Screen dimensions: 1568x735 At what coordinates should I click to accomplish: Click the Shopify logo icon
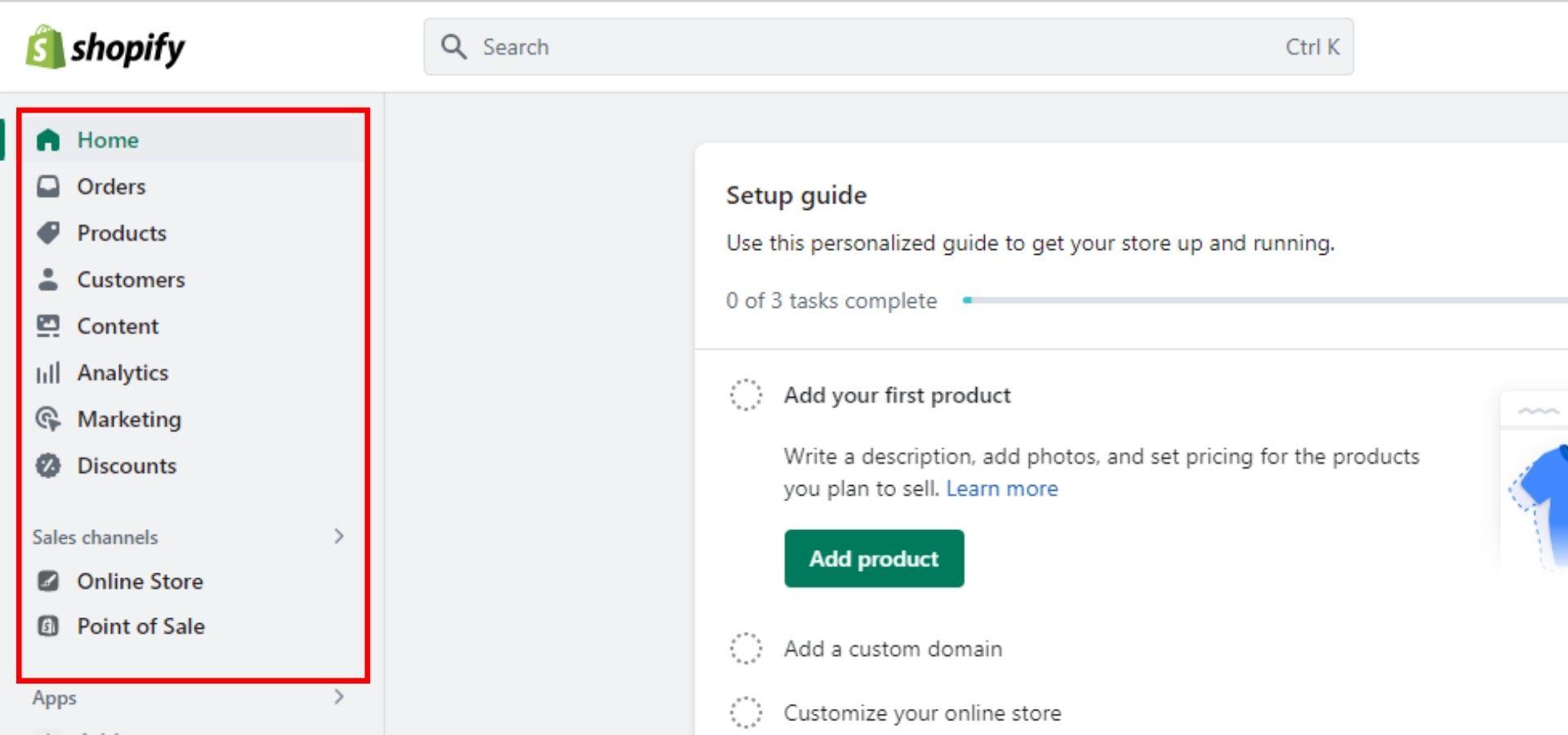click(45, 47)
